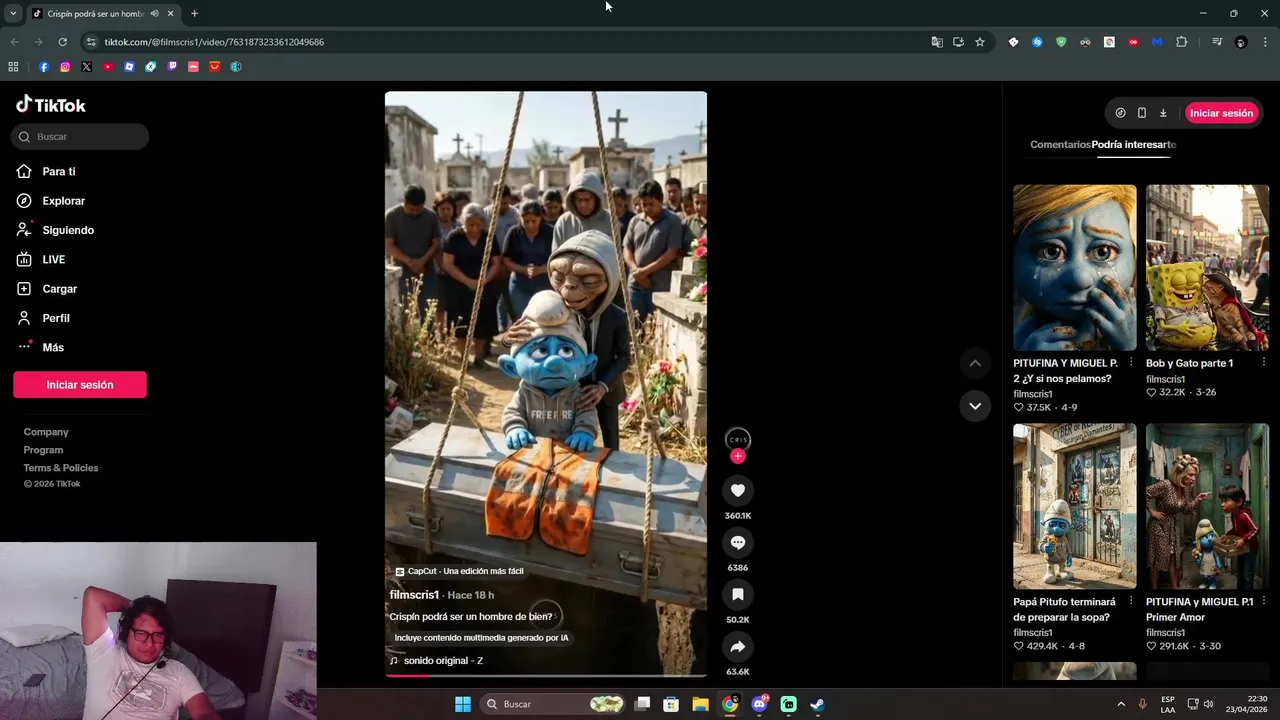Open PITUFINA y MIGUEL P.1 thumbnail
This screenshot has height=720, width=1280.
click(x=1207, y=506)
